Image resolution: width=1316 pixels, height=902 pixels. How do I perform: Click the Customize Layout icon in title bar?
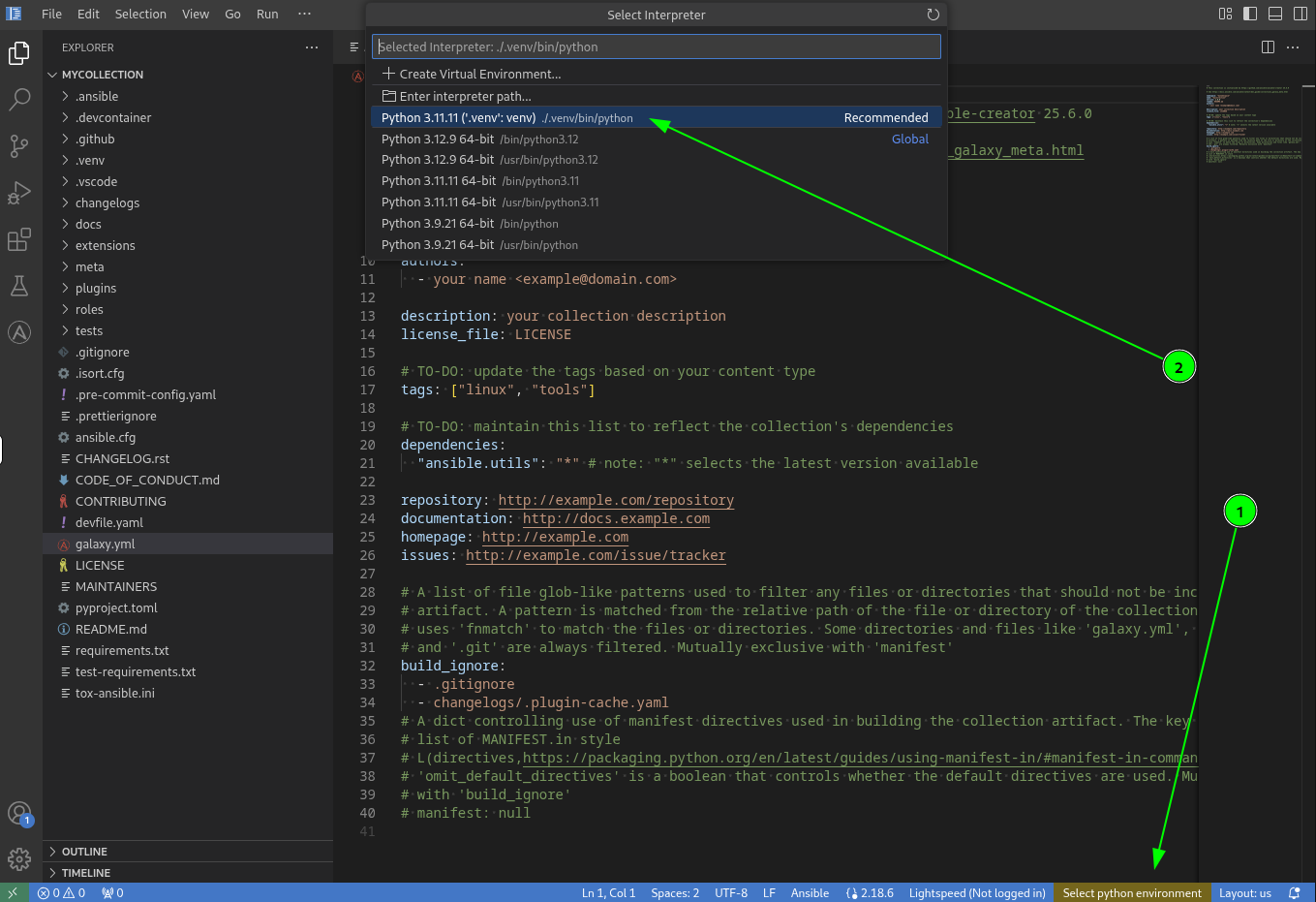[1225, 14]
